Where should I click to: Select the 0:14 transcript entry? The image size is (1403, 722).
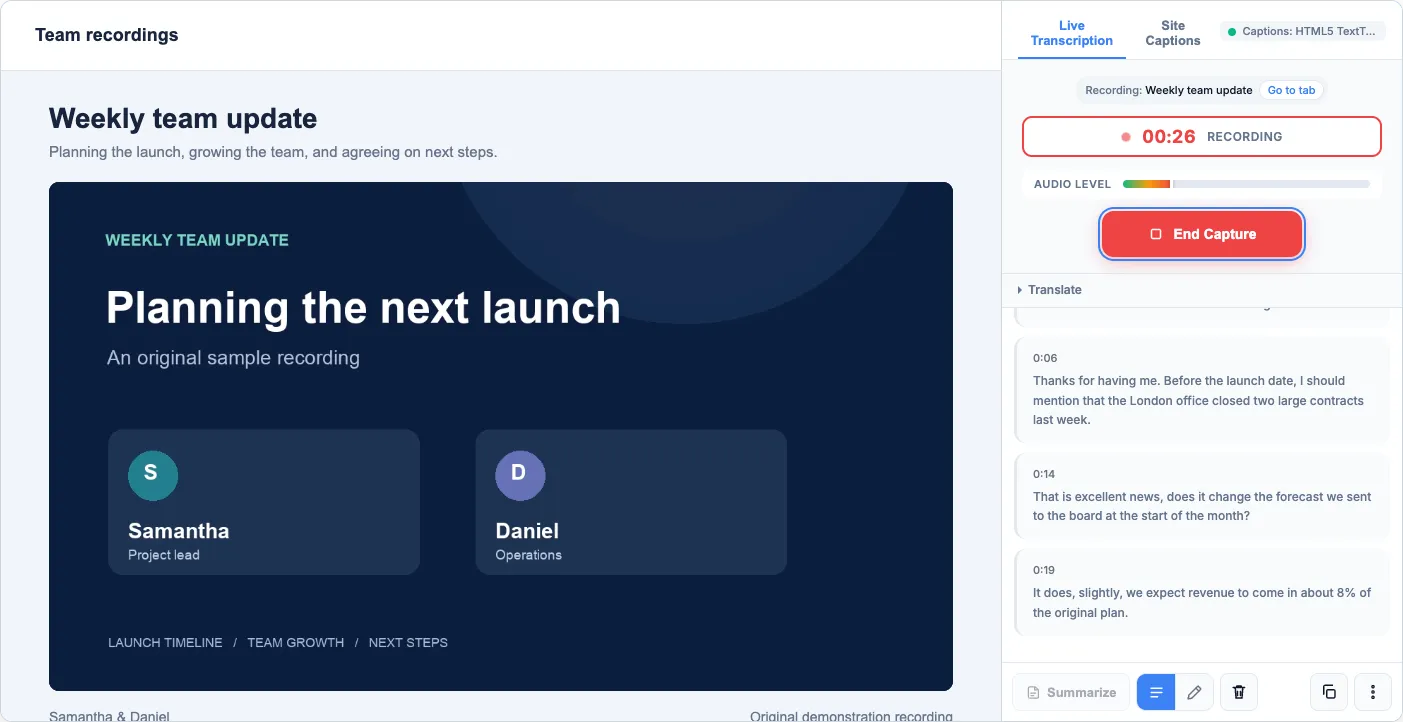pos(1202,495)
